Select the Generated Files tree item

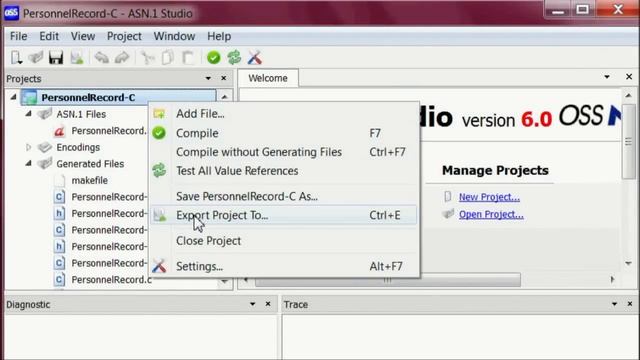(x=90, y=164)
